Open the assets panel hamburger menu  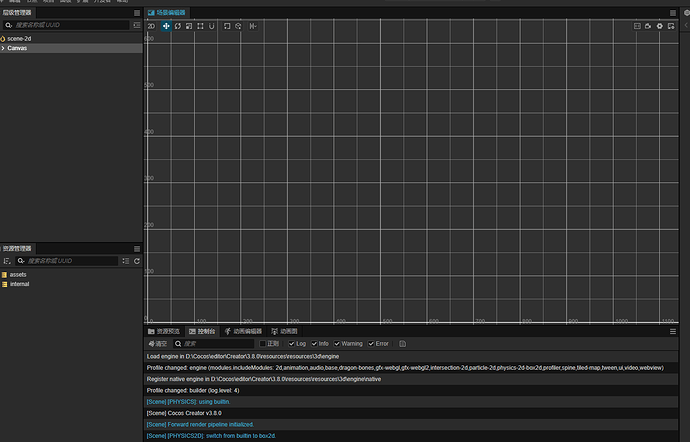click(137, 249)
